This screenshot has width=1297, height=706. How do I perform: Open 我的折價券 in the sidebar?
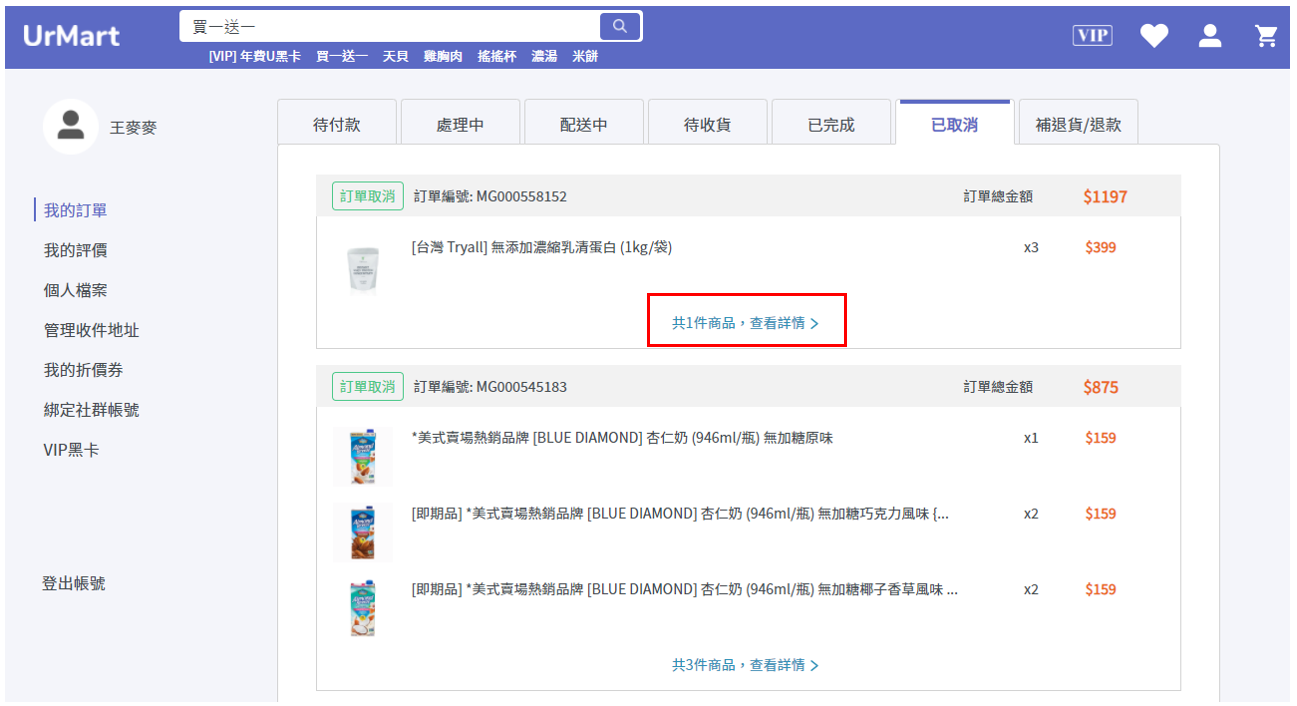click(x=83, y=370)
